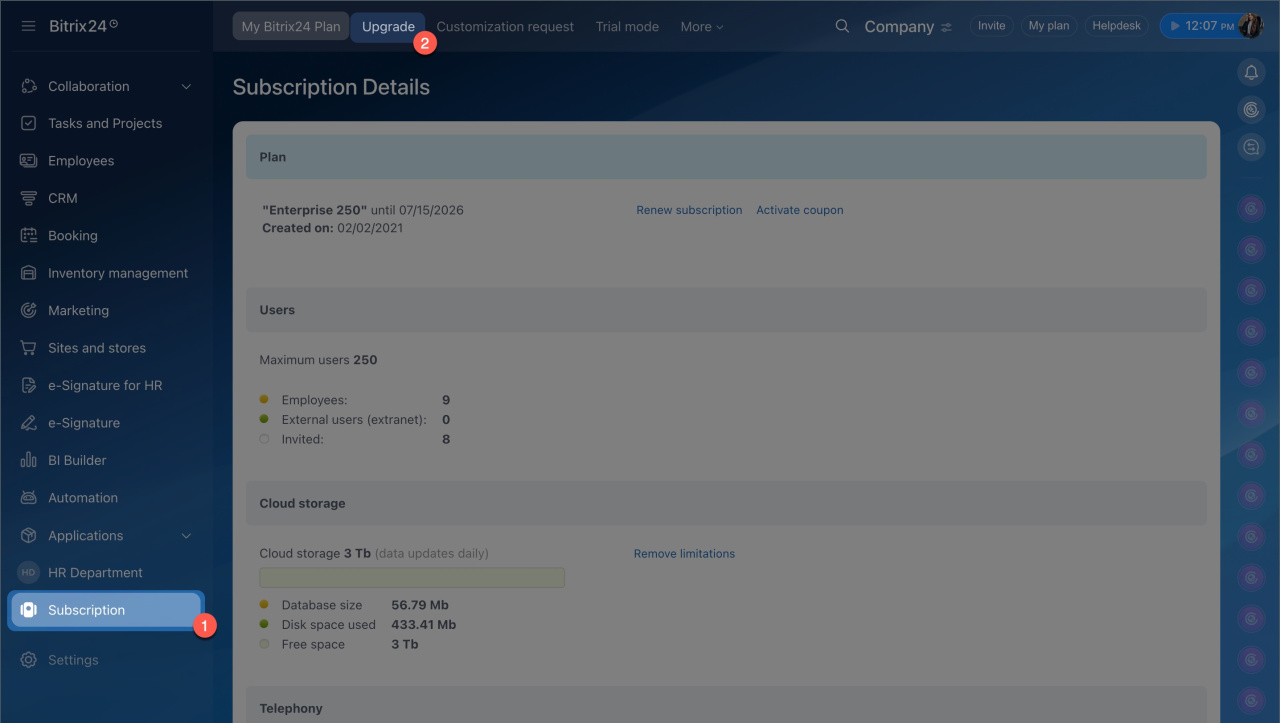Click the Tasks and Projects icon
Viewport: 1280px width, 723px height.
[x=29, y=123]
